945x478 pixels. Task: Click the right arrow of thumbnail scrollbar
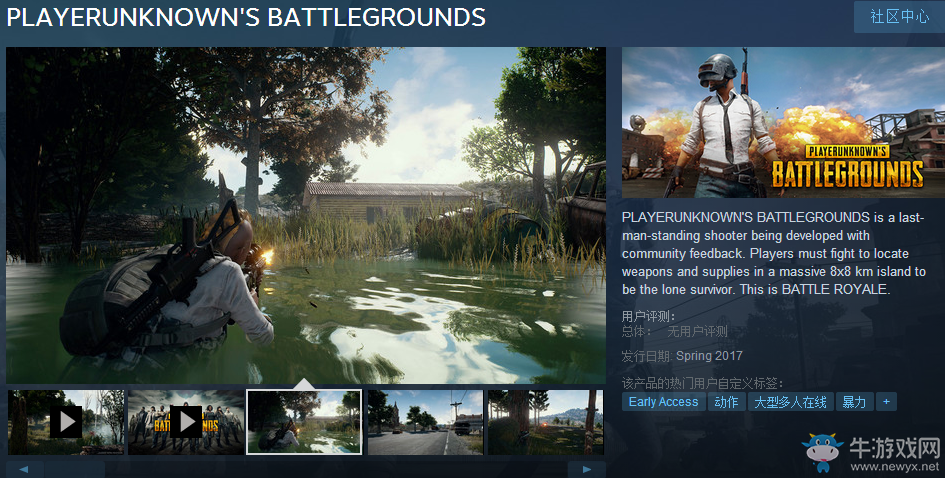point(586,470)
